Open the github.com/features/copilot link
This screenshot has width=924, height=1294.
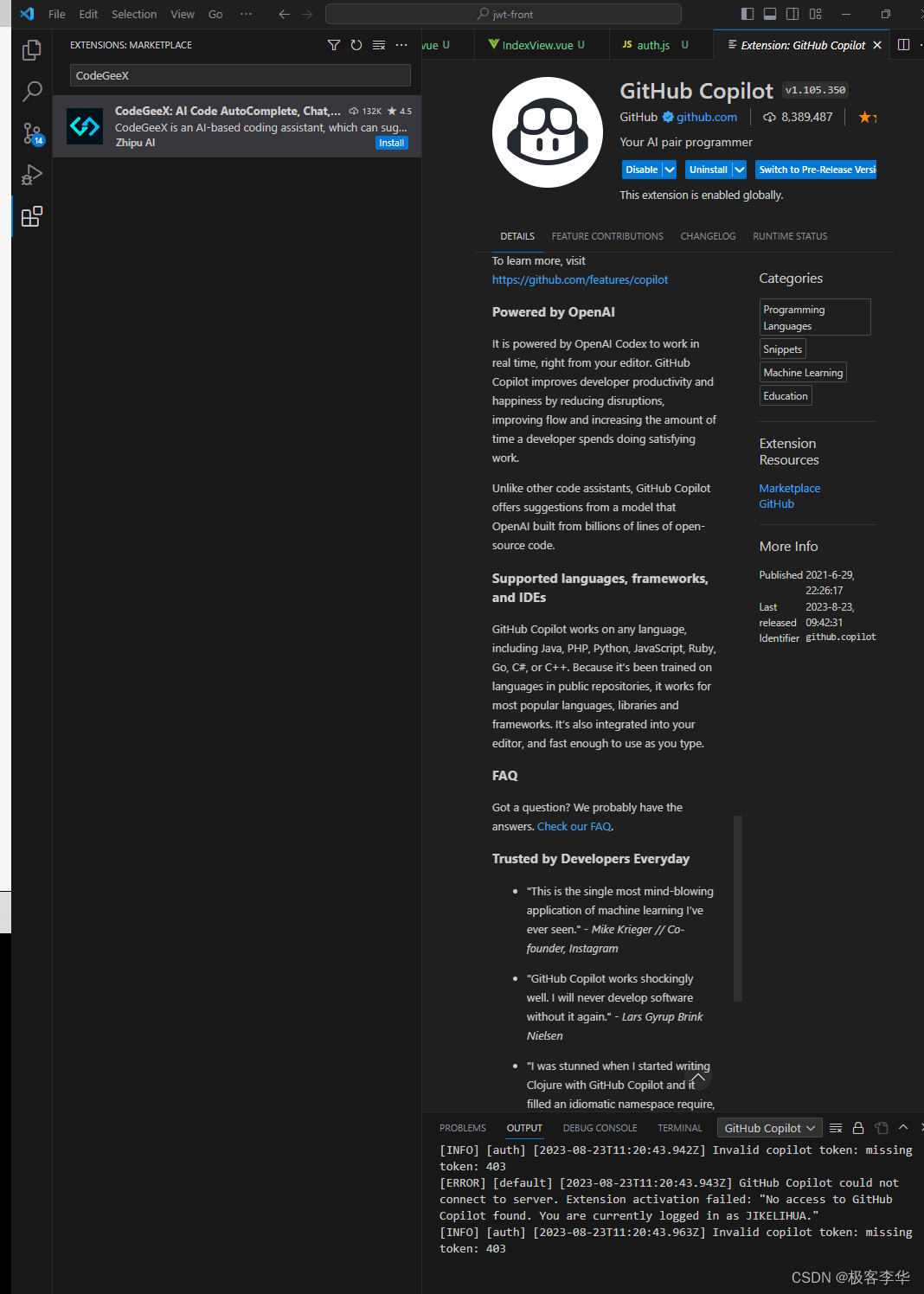point(580,279)
